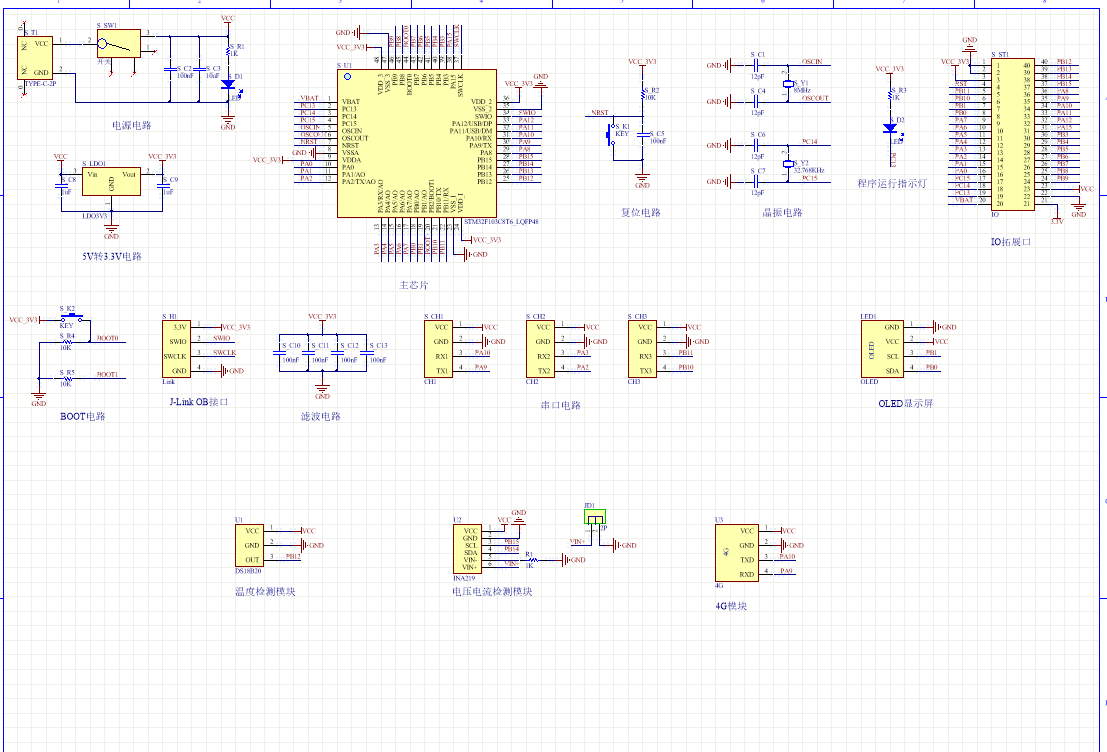This screenshot has width=1107, height=752.
Task: Click the BOOT0 net label
Action: [107, 338]
